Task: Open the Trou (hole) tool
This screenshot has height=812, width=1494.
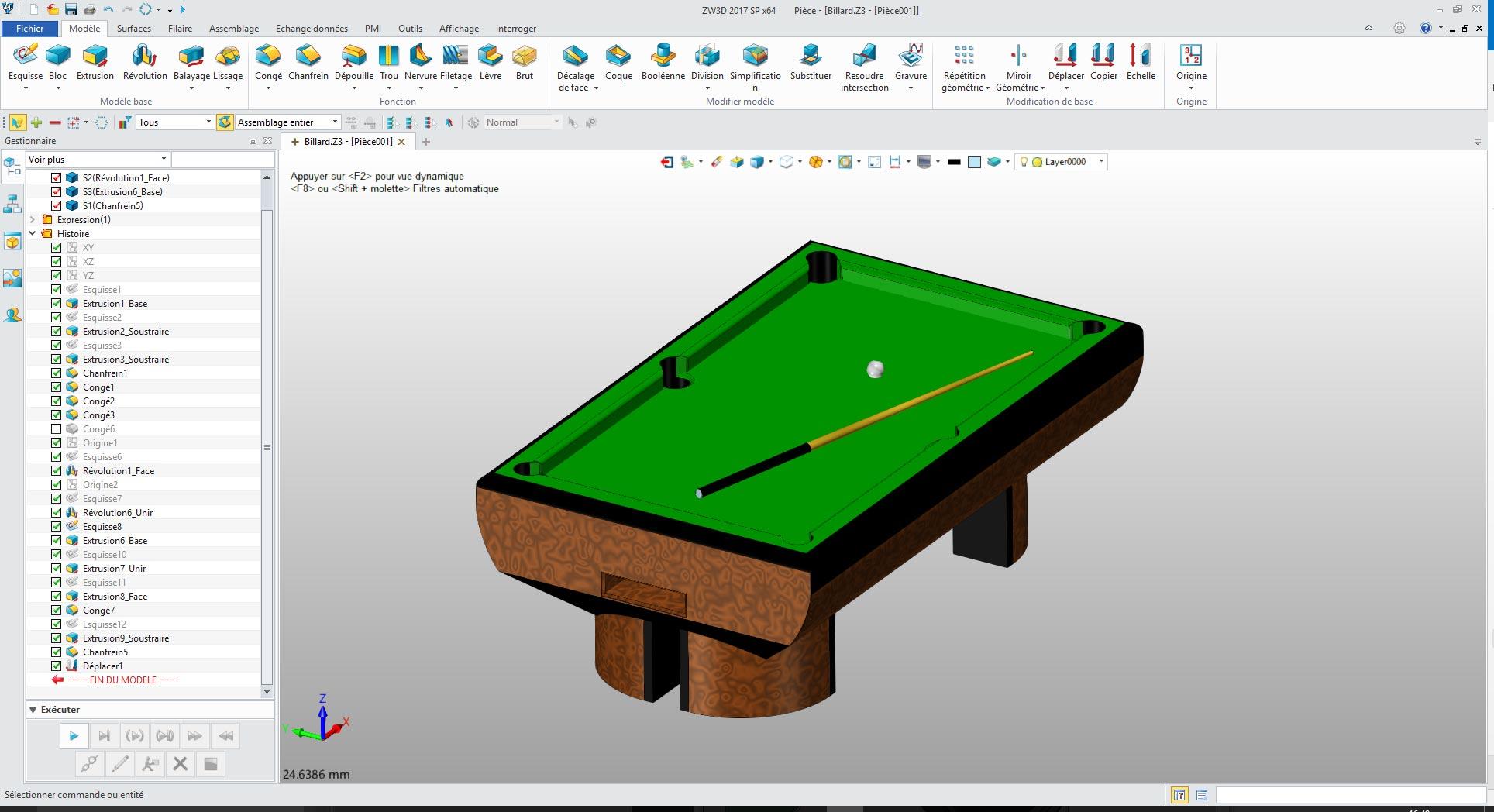Action: (x=388, y=62)
